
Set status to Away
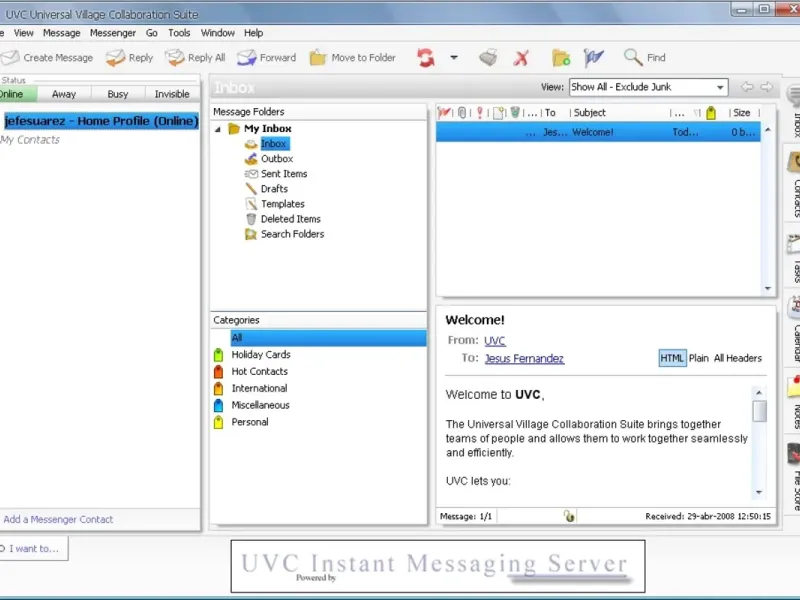tap(64, 94)
